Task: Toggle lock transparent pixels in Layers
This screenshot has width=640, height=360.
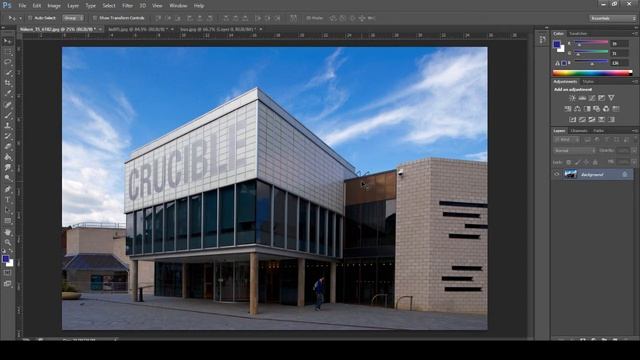Action: click(x=568, y=162)
